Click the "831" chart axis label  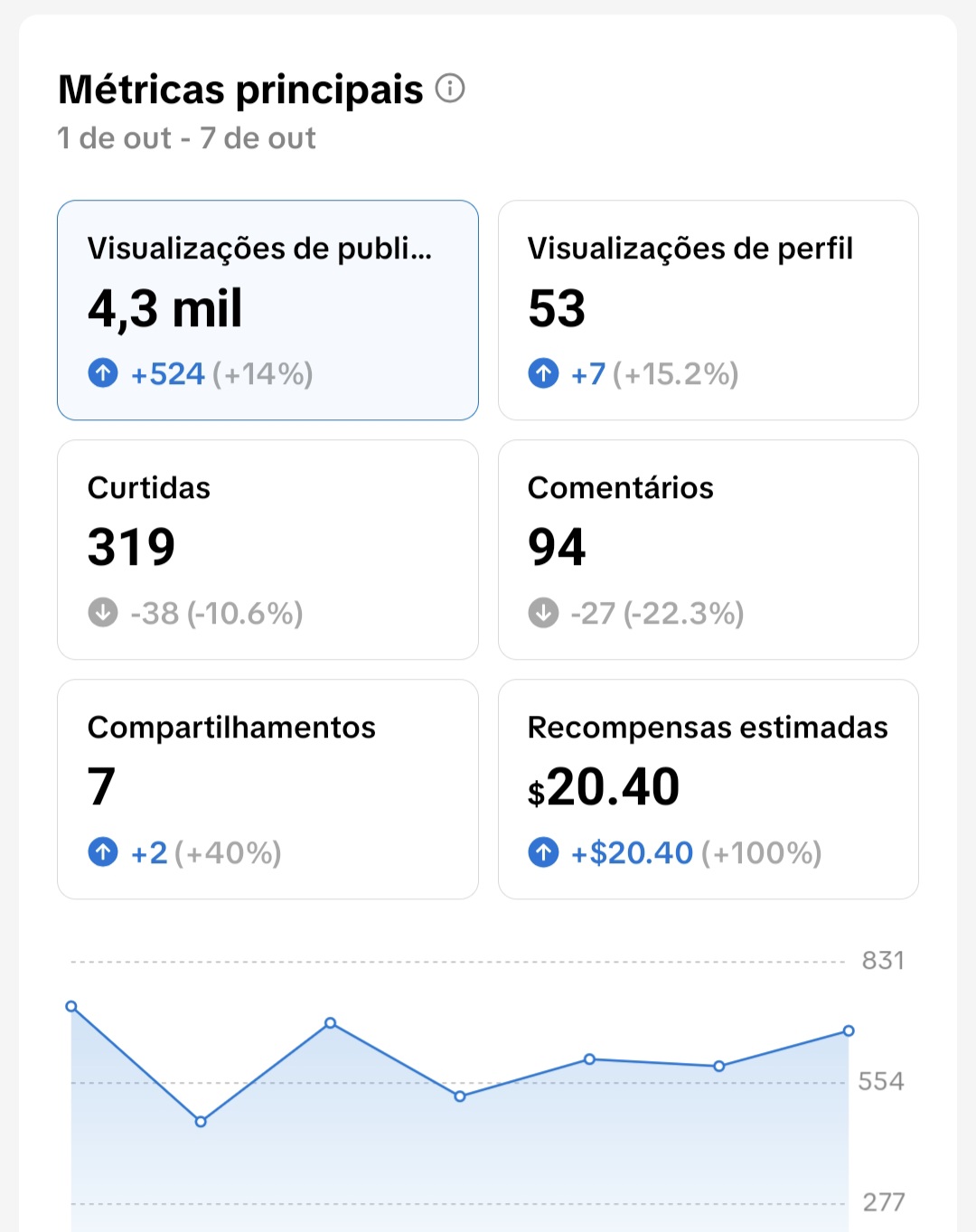coord(883,960)
